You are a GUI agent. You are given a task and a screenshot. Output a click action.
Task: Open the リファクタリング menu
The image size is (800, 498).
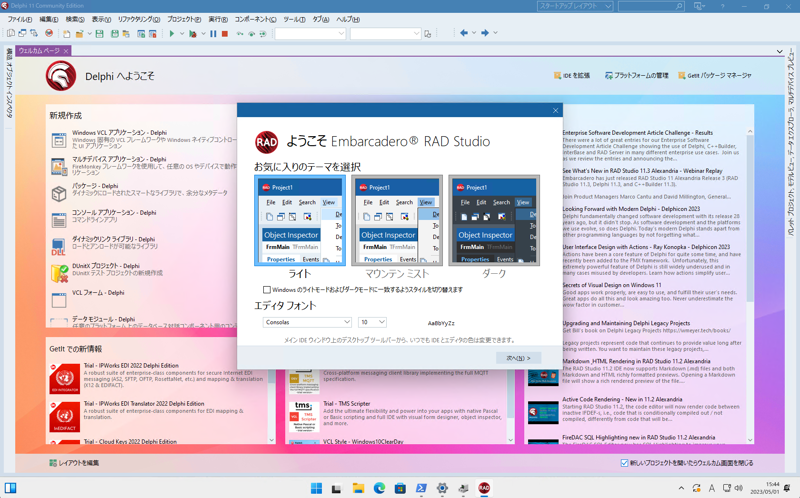(139, 19)
